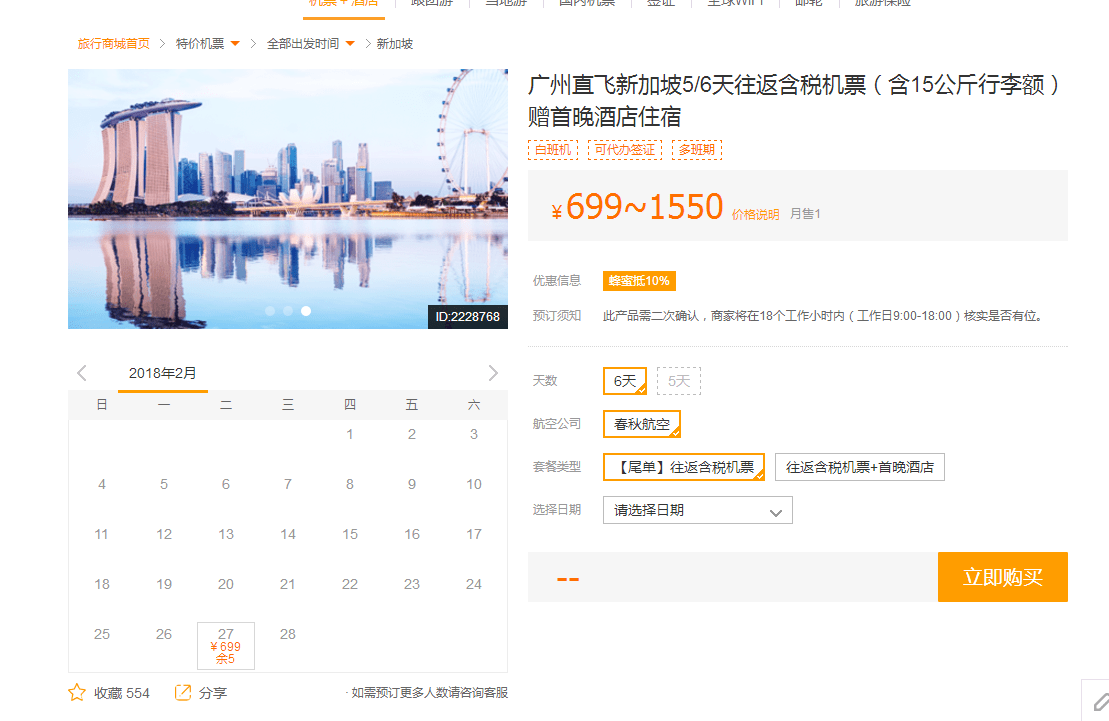
Task: Click the 分享 share label
Action: [x=213, y=693]
